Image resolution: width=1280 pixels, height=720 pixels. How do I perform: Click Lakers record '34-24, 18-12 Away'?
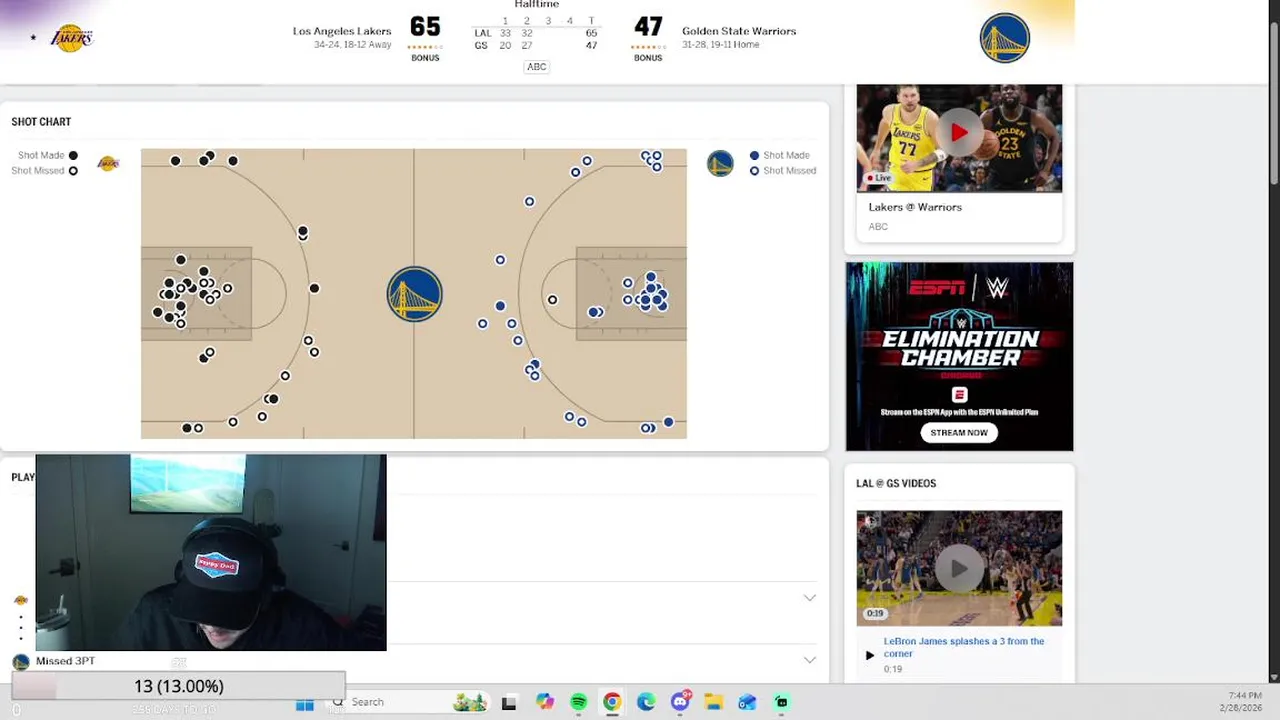click(352, 45)
